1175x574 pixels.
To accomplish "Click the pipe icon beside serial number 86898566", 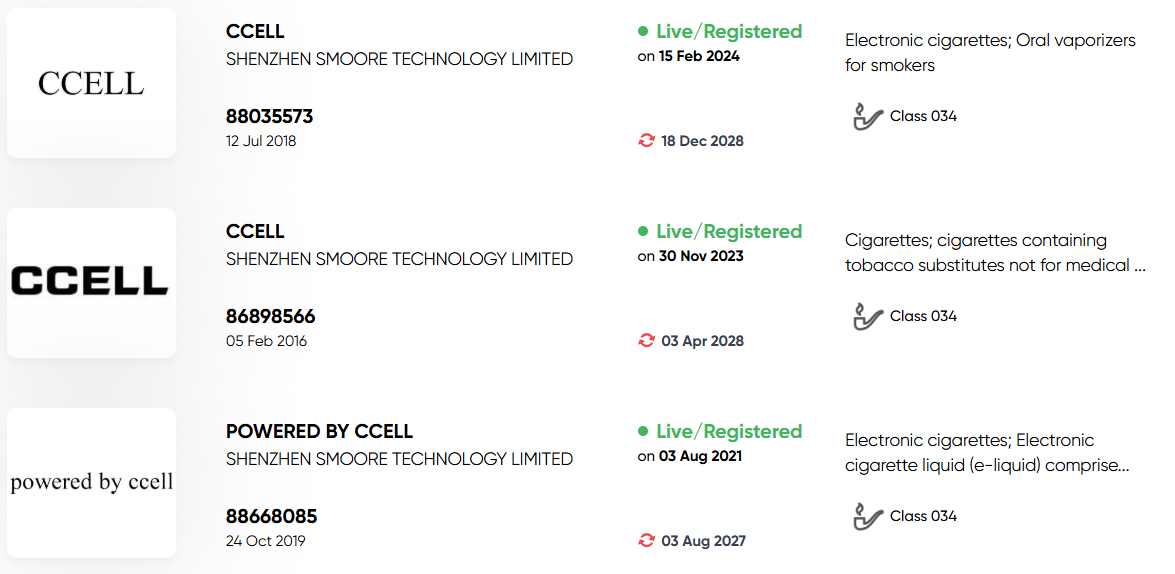I will click(x=869, y=316).
